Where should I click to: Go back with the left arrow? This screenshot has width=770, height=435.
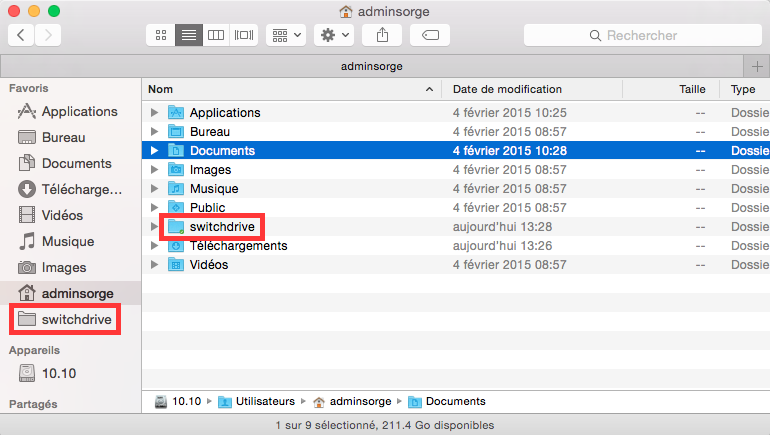[x=22, y=35]
